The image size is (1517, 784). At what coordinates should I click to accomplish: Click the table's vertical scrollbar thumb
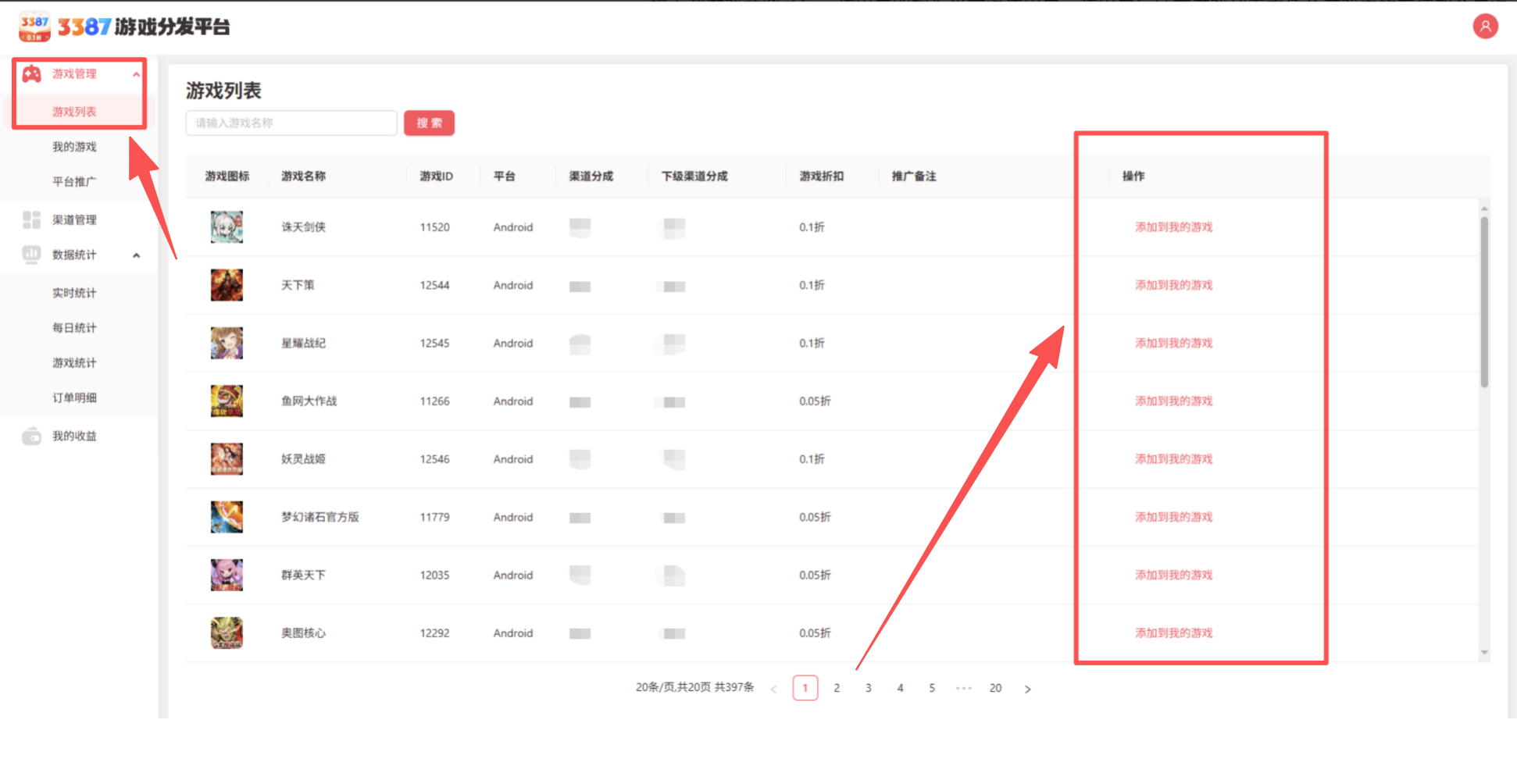(1483, 301)
